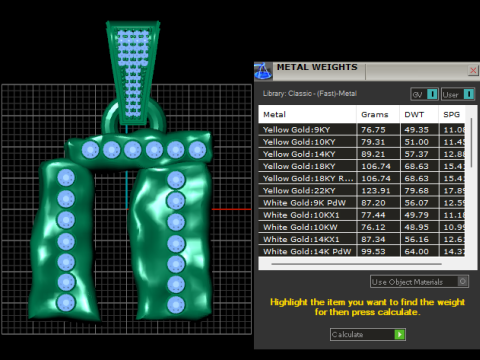Select the White Gold:10KX1 row
Image resolution: width=480 pixels, height=360 pixels.
click(x=362, y=215)
